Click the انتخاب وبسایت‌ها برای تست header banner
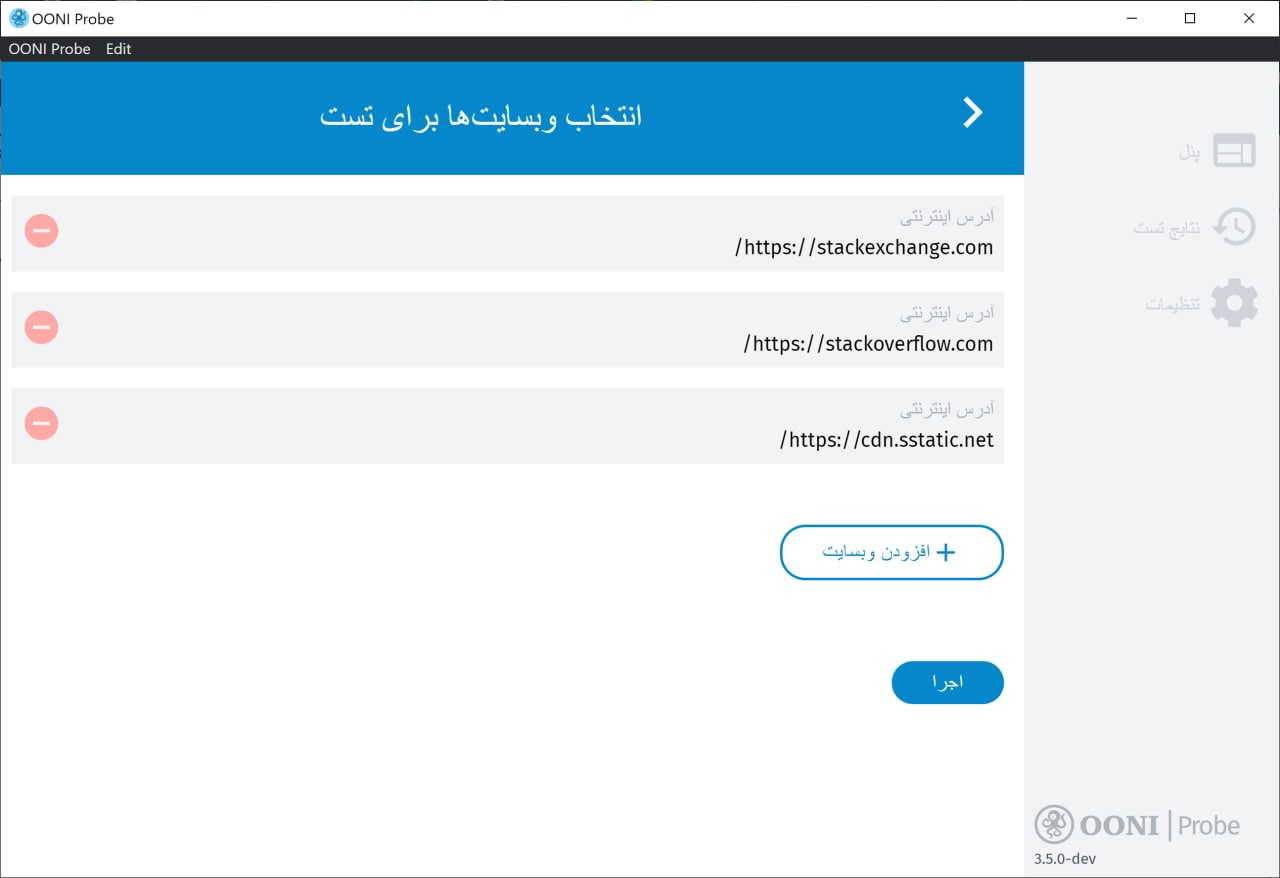 [481, 115]
